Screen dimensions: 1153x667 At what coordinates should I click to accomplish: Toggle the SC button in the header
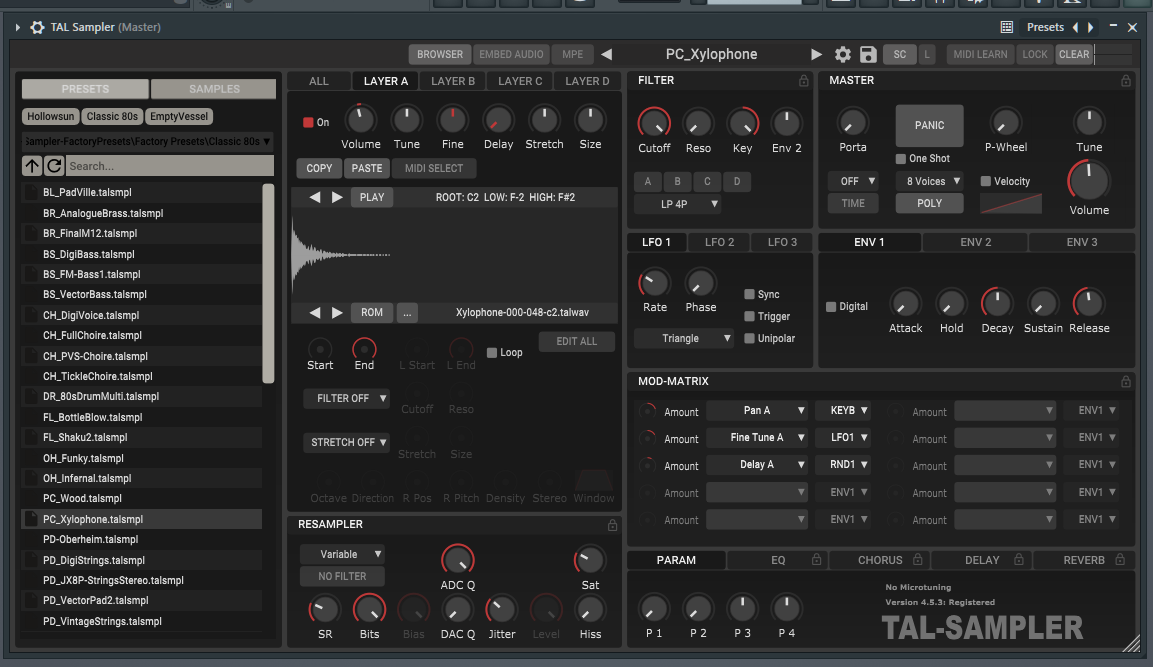[900, 54]
